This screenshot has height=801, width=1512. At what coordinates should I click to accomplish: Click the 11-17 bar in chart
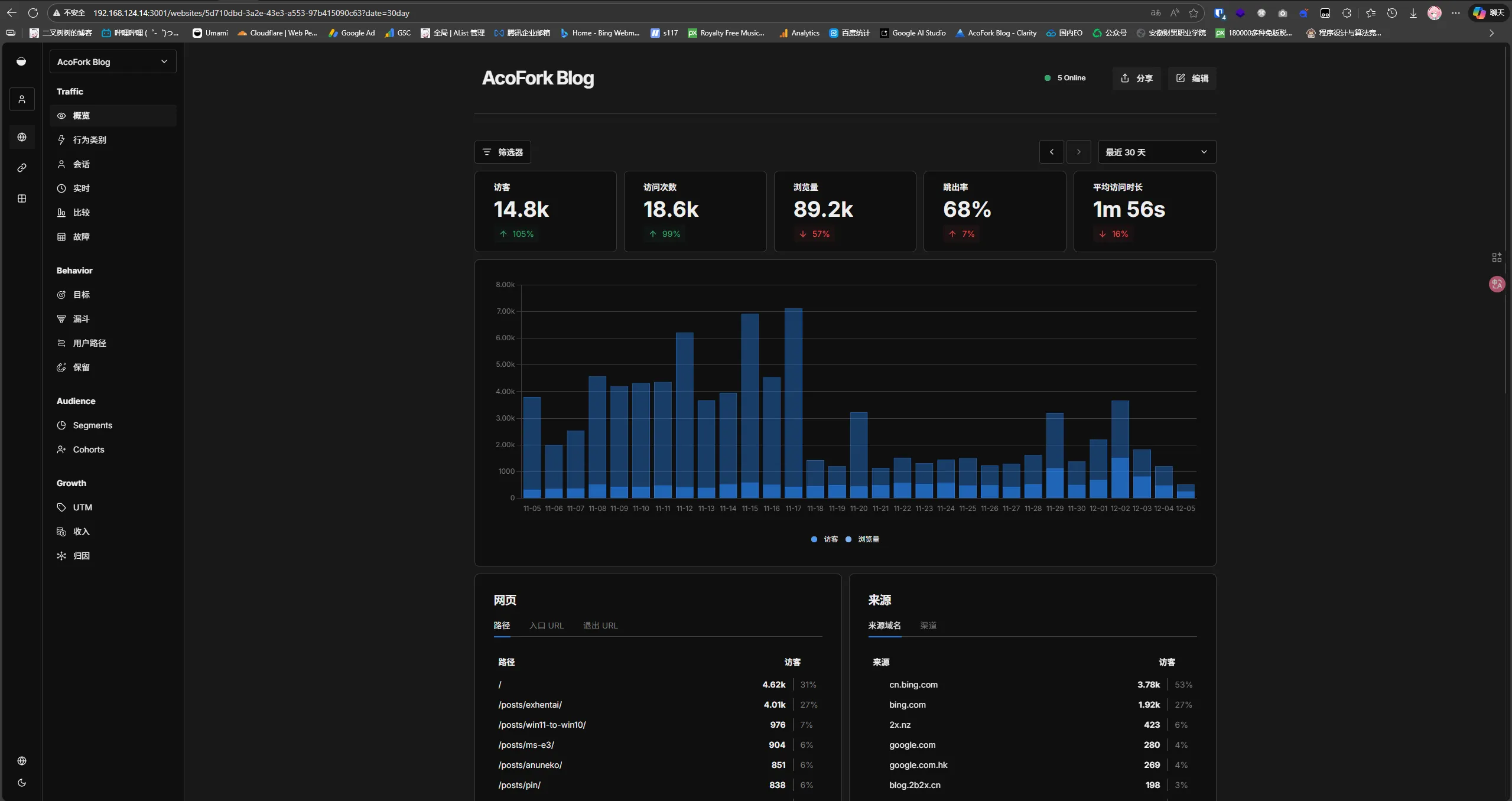(793, 402)
